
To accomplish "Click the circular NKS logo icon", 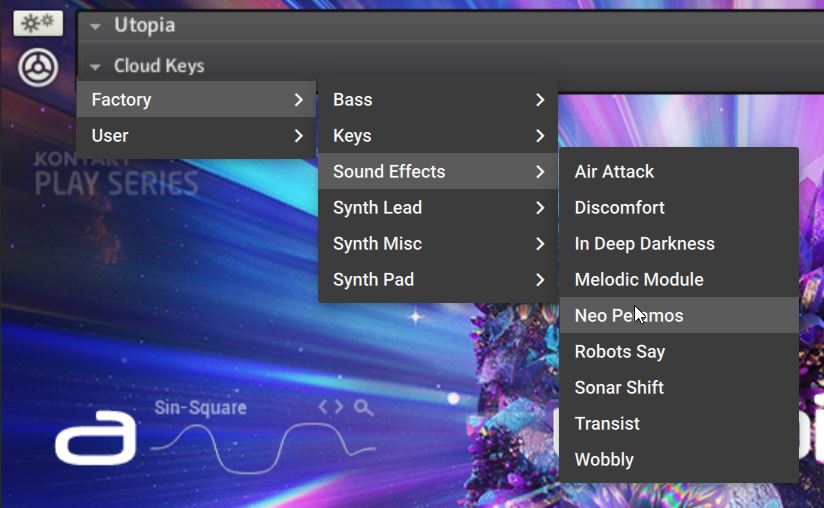I will click(38, 68).
